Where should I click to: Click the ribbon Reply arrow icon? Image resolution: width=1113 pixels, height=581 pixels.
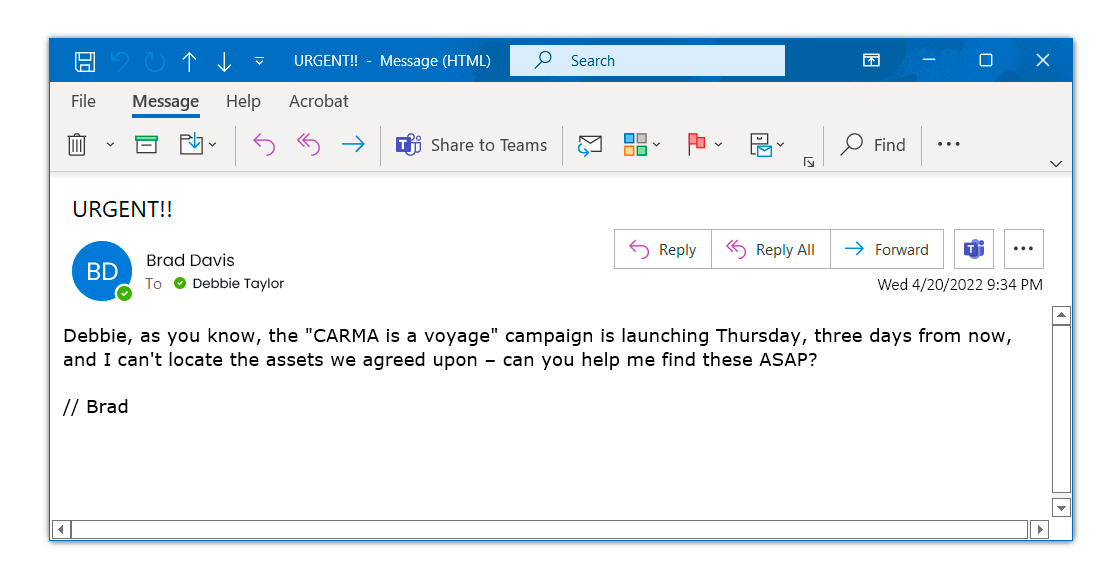tap(264, 145)
